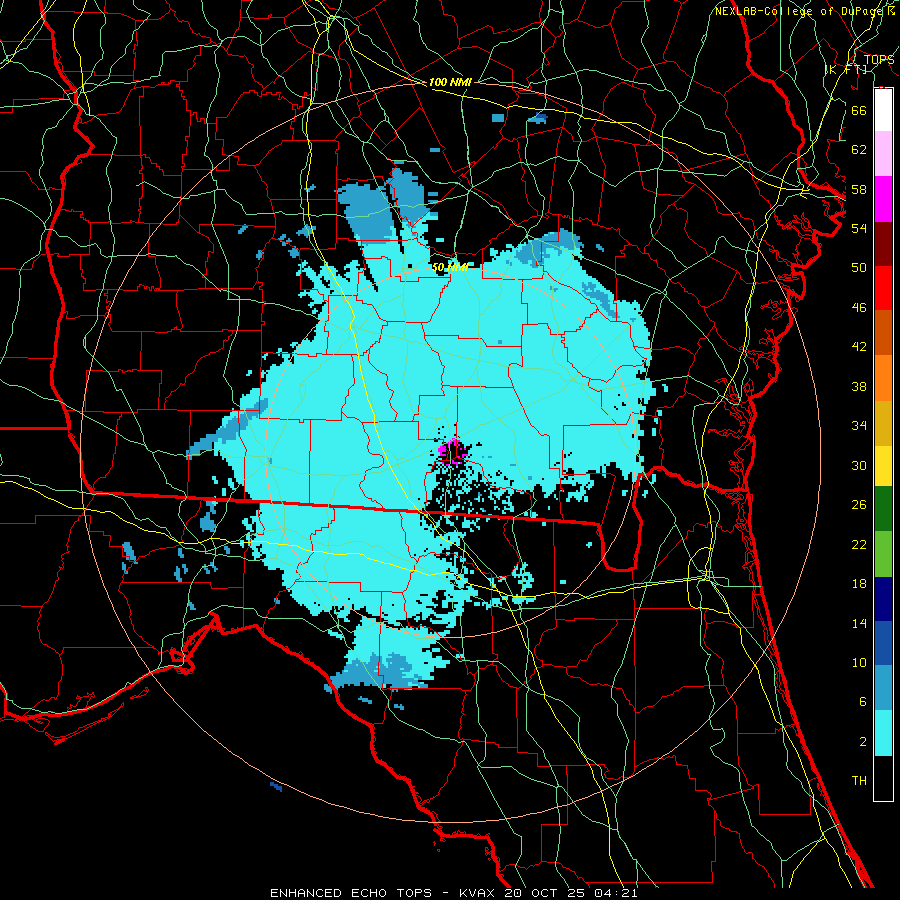Click the magenta radar site marker on the map
Screen dimensions: 900x900
453,451
